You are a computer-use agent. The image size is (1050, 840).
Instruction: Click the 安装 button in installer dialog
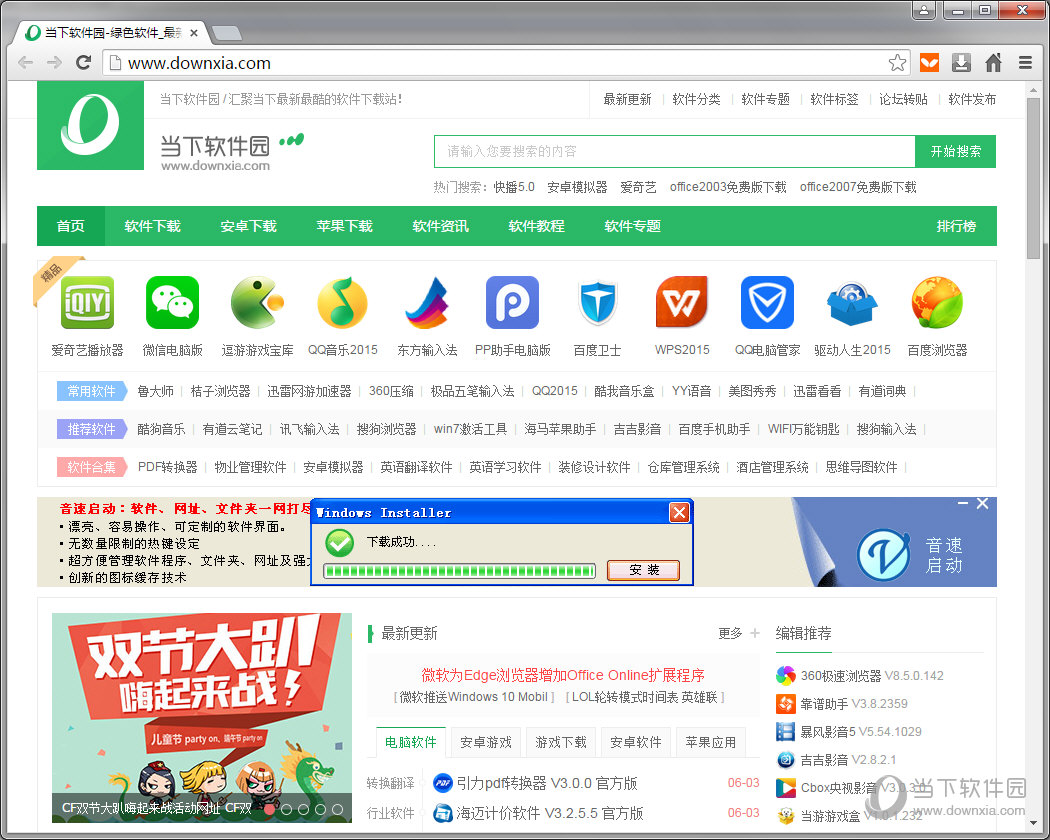pyautogui.click(x=644, y=570)
